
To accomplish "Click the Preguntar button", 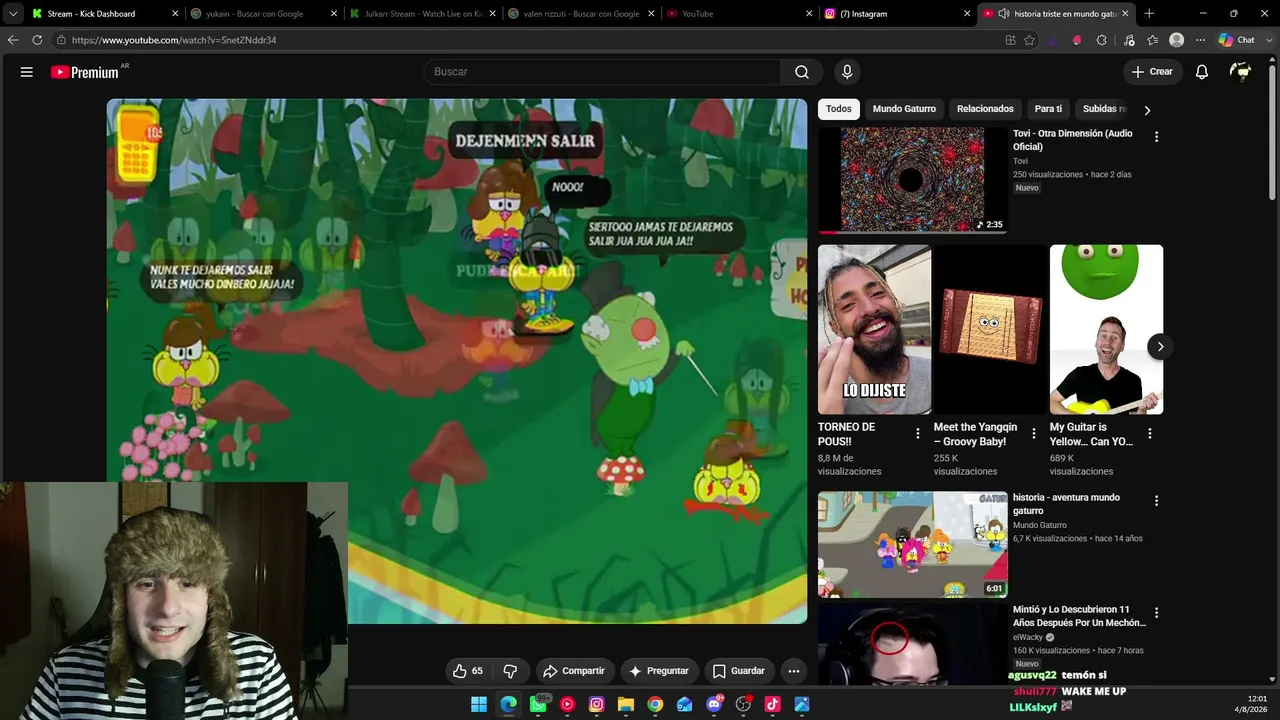I will click(659, 671).
